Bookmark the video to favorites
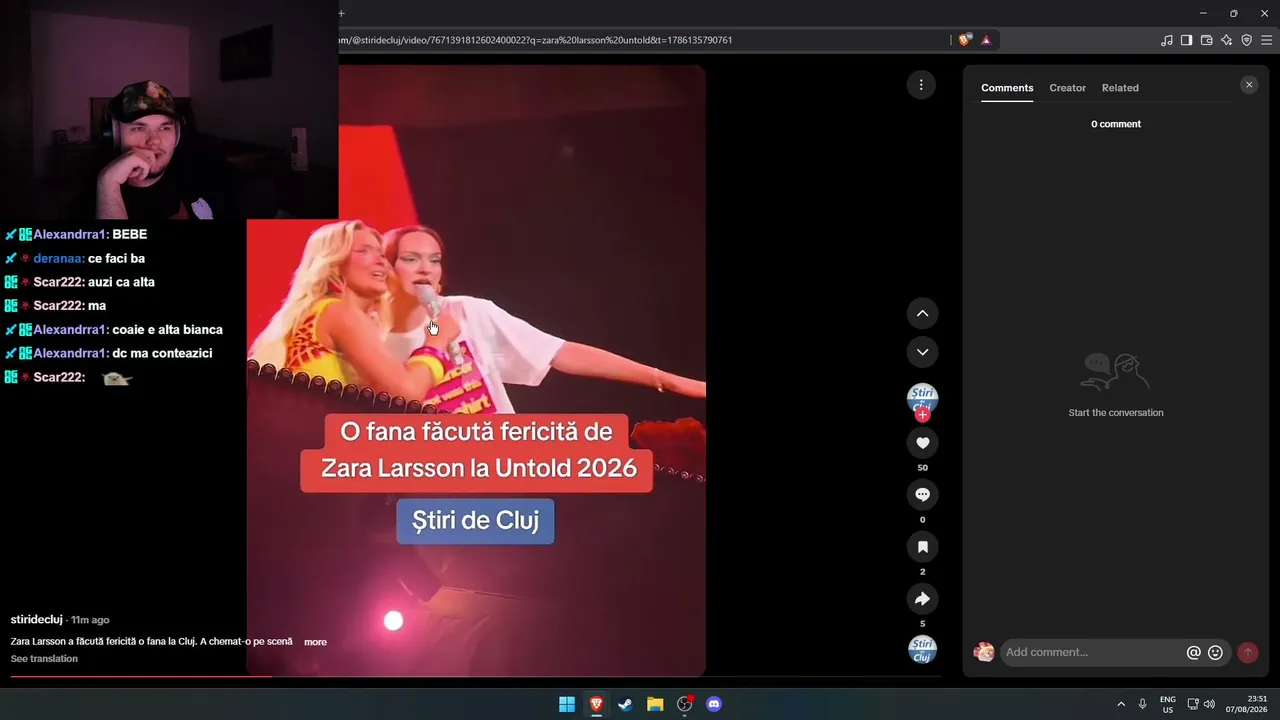 tap(922, 547)
